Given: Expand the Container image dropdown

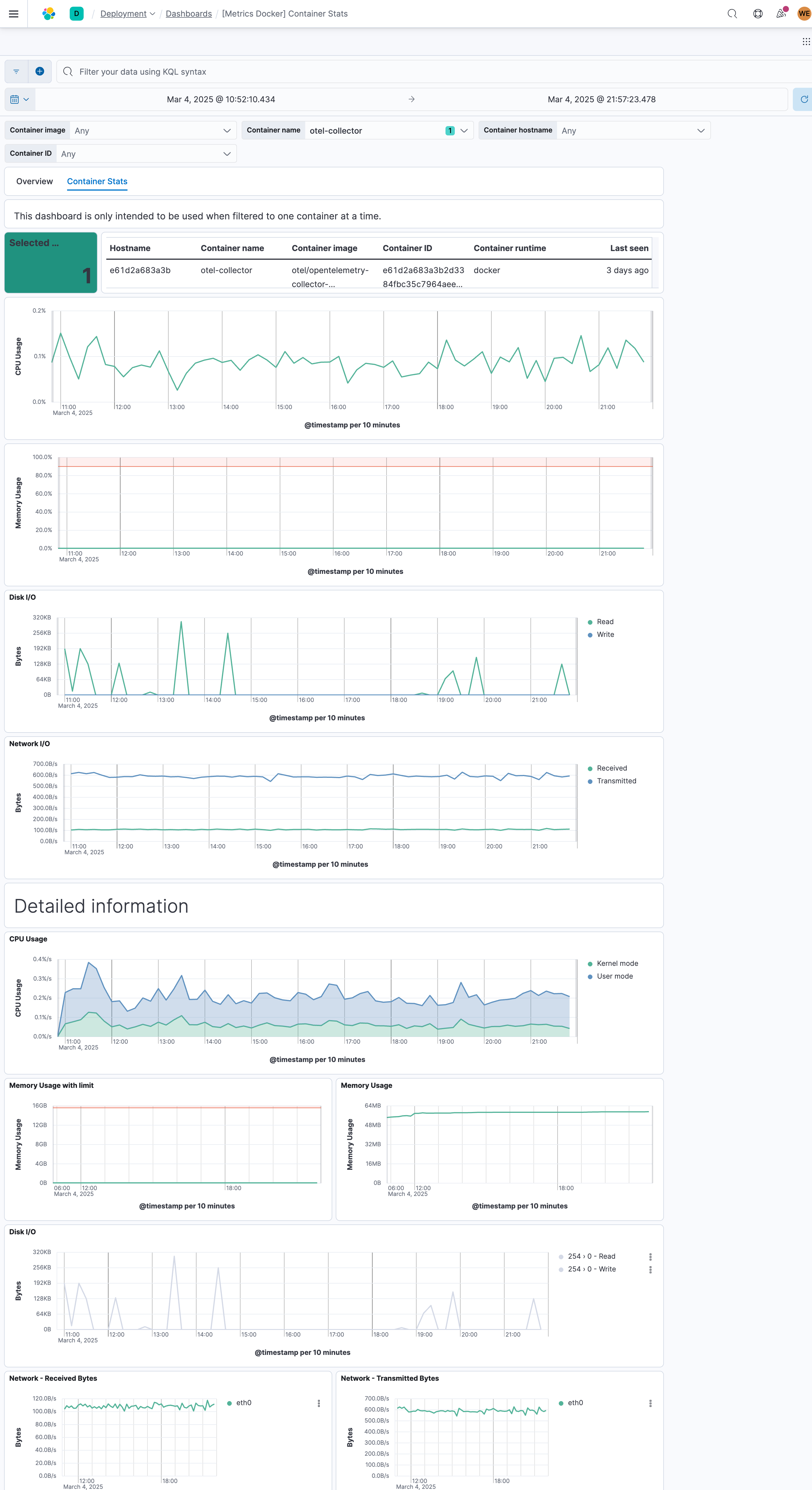Looking at the screenshot, I should click(152, 131).
